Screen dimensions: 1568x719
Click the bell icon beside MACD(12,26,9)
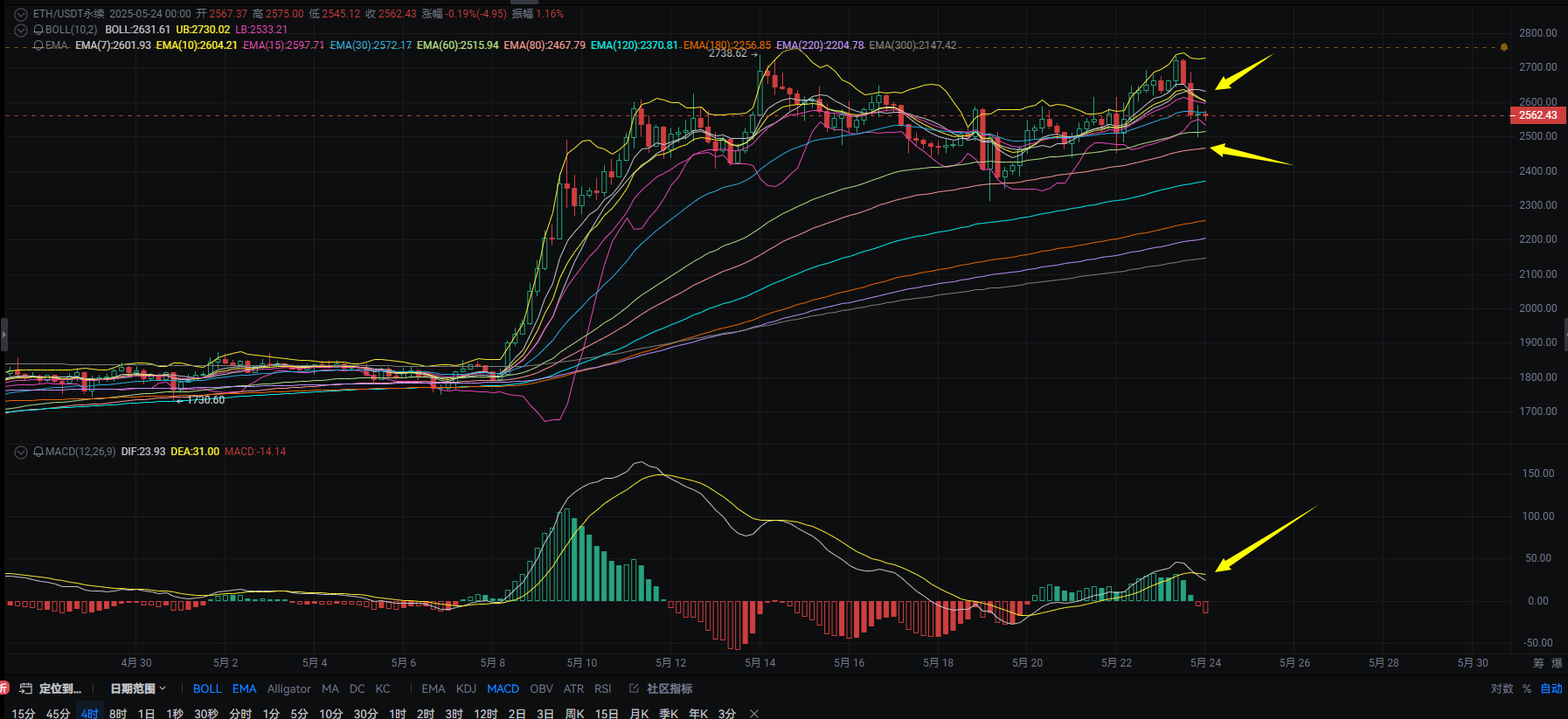[38, 452]
